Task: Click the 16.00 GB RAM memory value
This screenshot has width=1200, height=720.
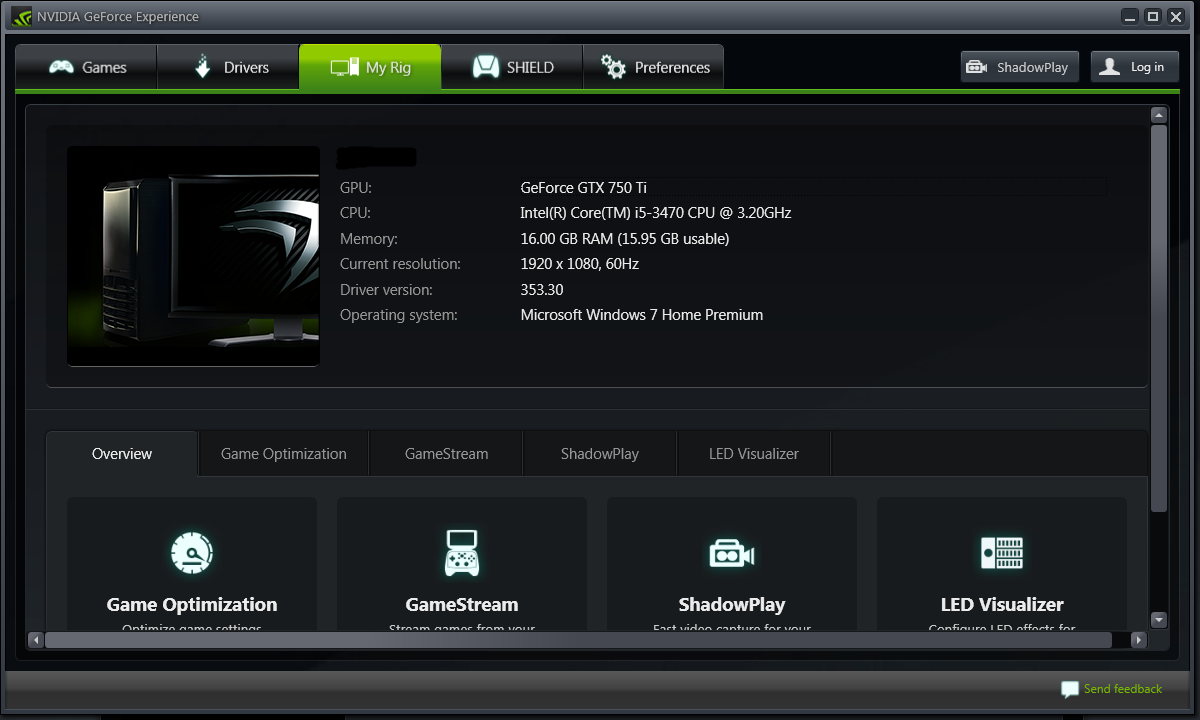Action: (x=625, y=239)
